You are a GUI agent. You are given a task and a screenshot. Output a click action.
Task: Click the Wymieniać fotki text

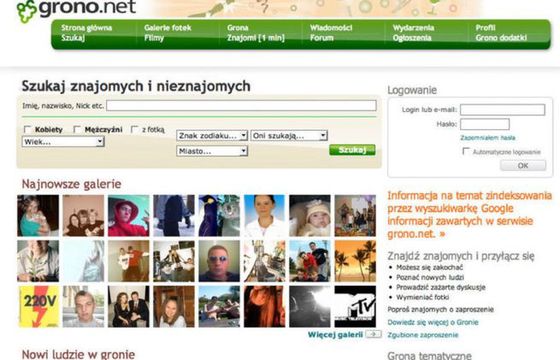422,297
